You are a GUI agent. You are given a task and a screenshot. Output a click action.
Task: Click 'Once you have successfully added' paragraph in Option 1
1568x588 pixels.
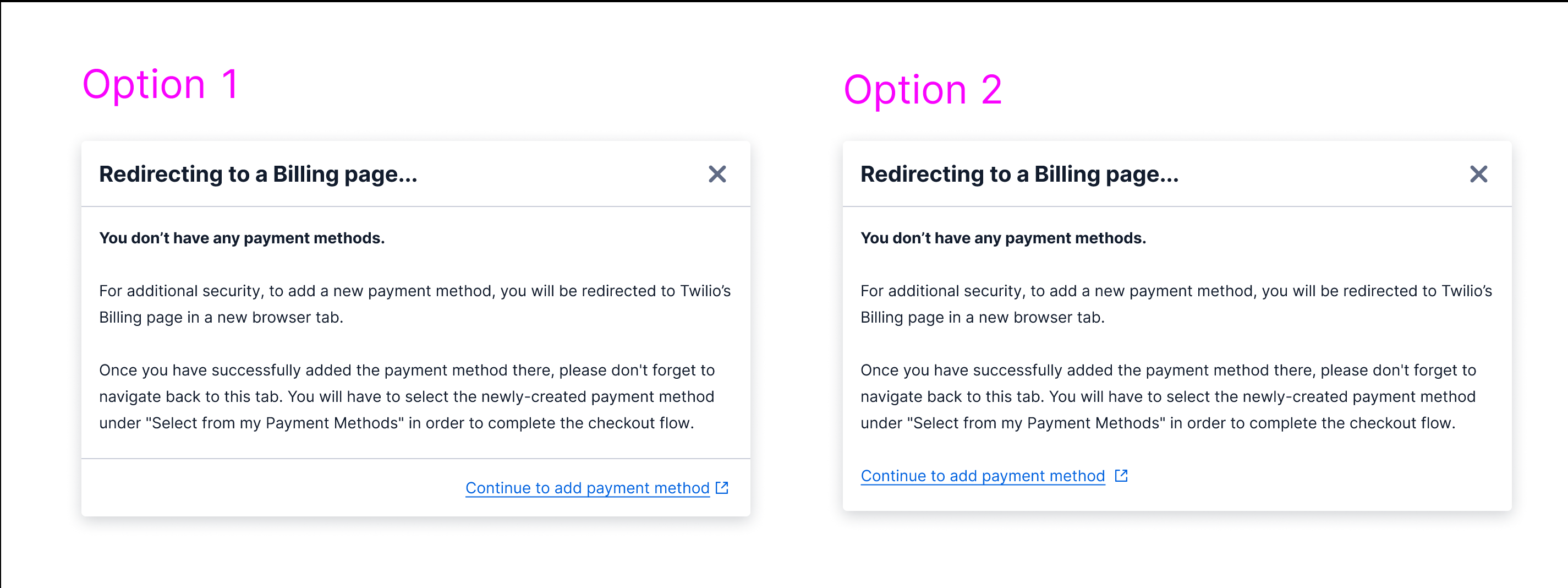point(407,396)
